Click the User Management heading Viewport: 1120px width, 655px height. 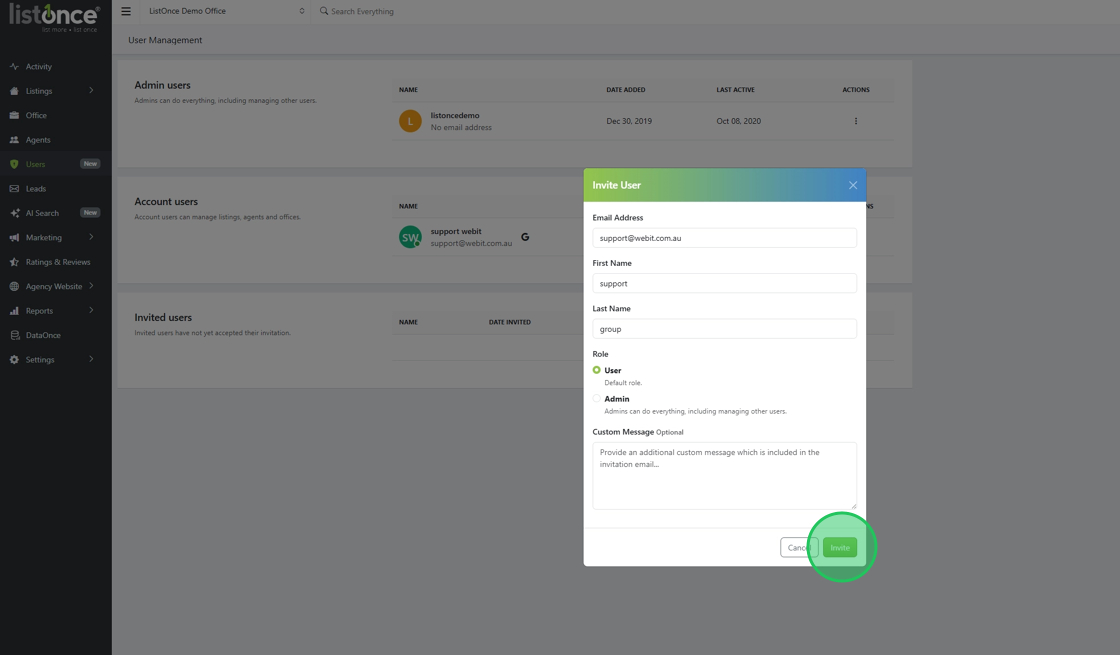click(x=165, y=40)
